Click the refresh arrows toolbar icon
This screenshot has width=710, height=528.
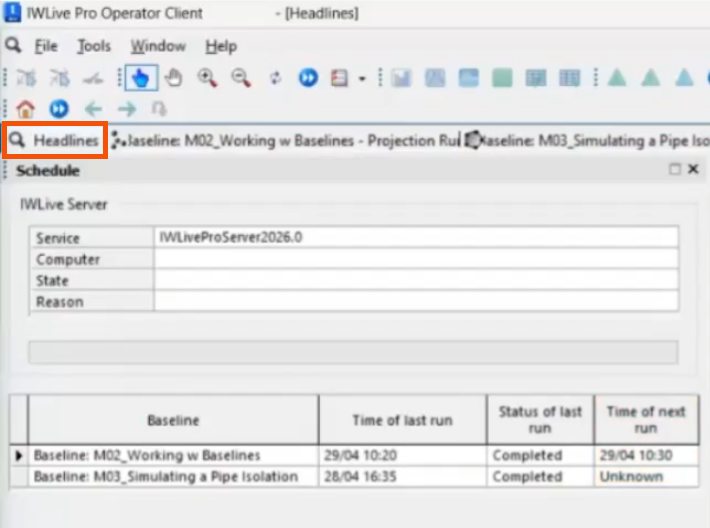pyautogui.click(x=275, y=78)
